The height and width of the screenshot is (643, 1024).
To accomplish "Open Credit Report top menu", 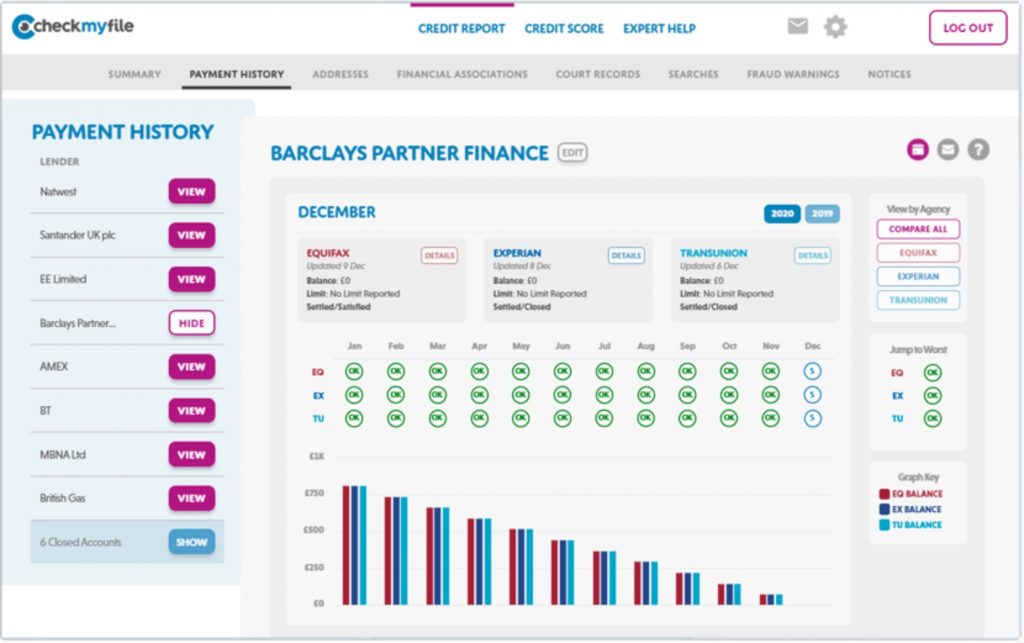I will pos(462,29).
